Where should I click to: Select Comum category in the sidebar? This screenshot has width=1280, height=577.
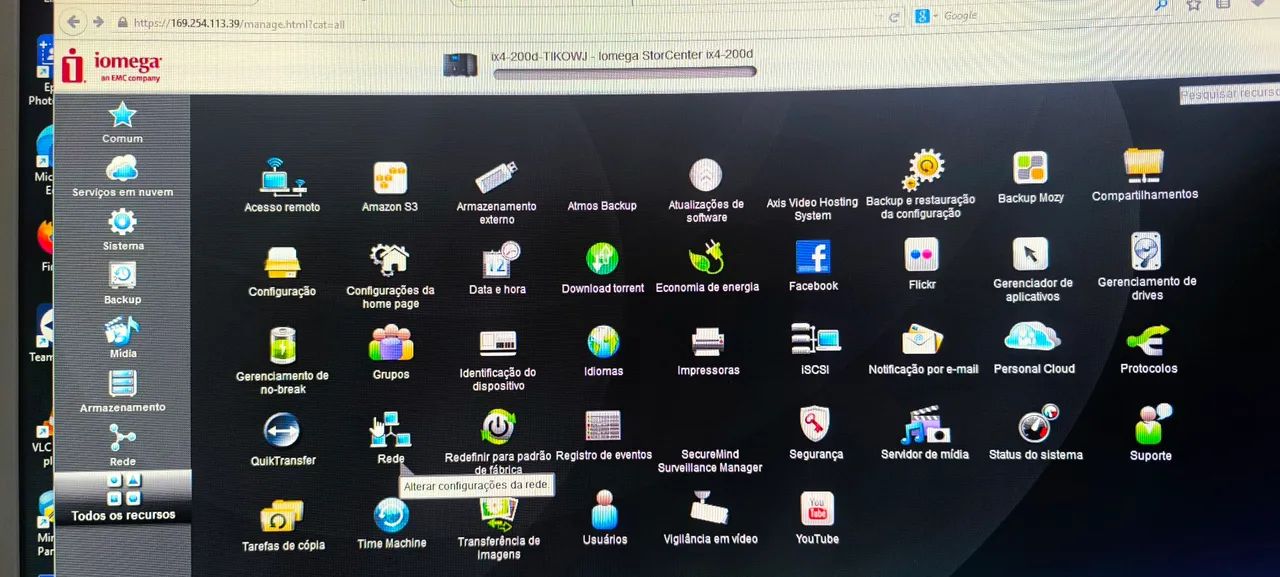(x=122, y=121)
